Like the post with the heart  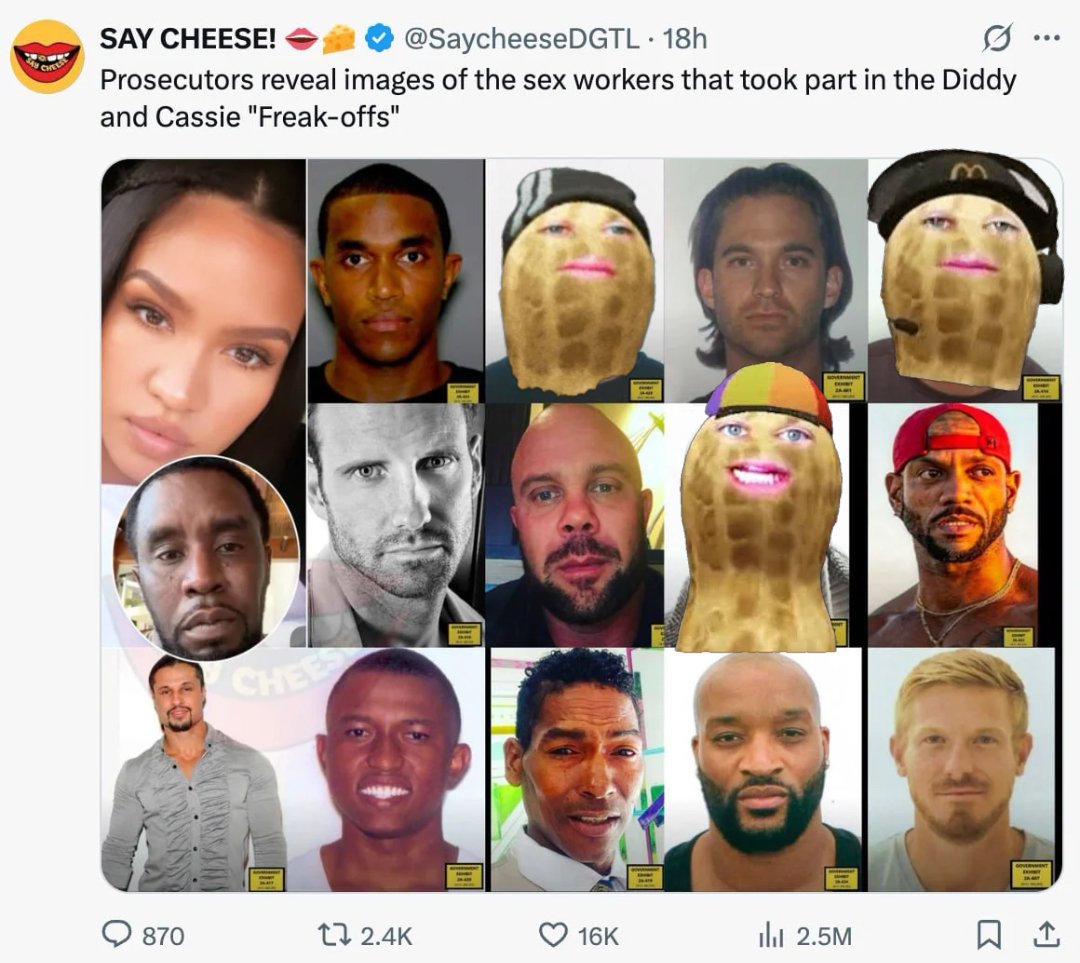[553, 934]
